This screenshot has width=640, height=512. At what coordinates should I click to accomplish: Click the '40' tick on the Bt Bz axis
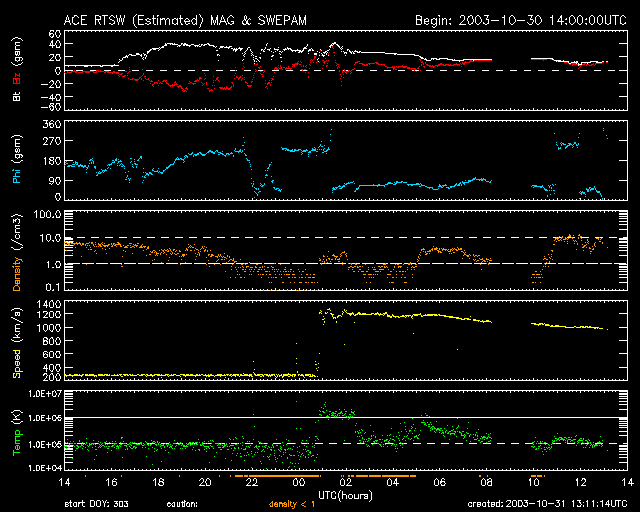tap(55, 44)
